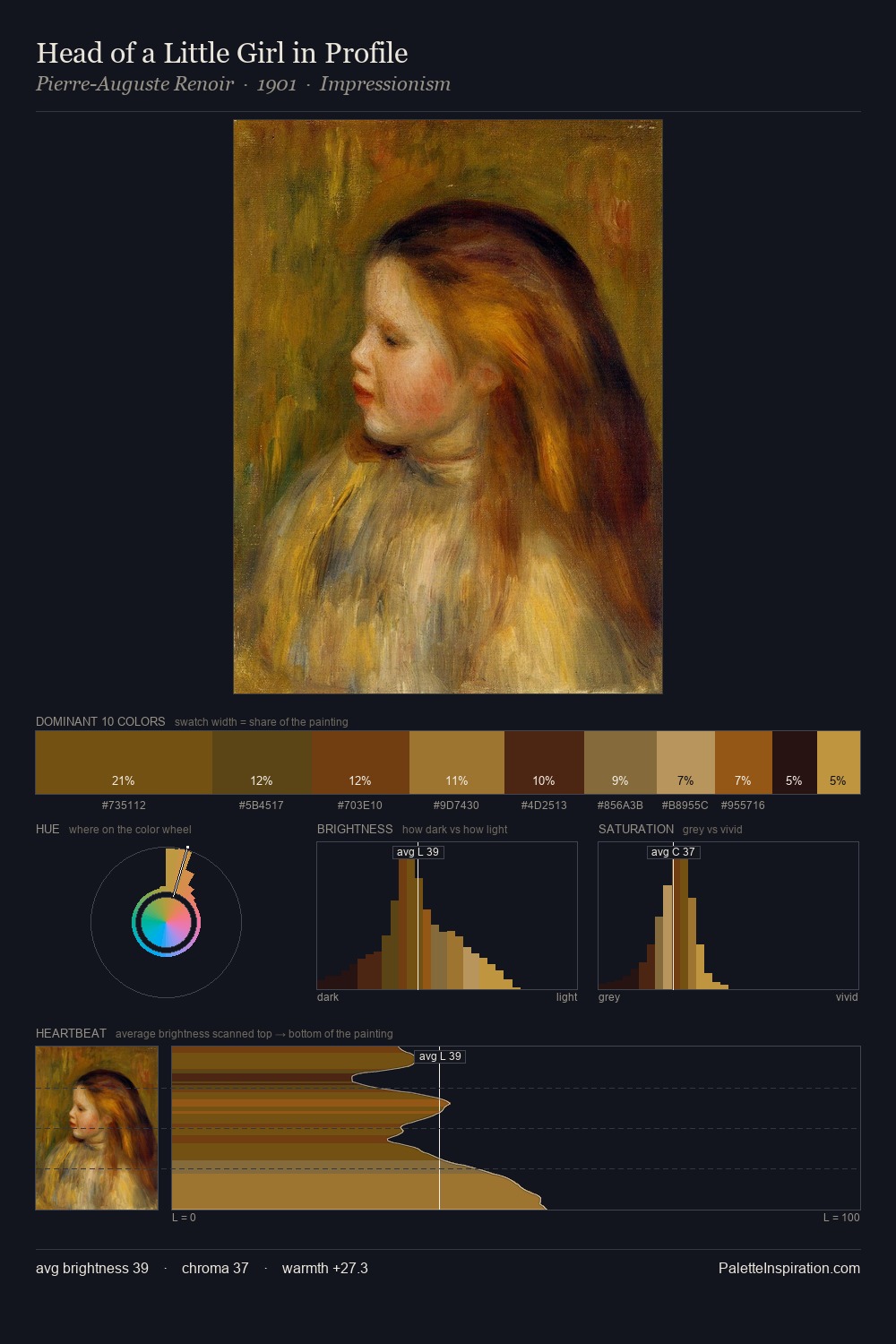The width and height of the screenshot is (896, 1344).
Task: Select the 21% swatch #735112
Action: click(124, 762)
